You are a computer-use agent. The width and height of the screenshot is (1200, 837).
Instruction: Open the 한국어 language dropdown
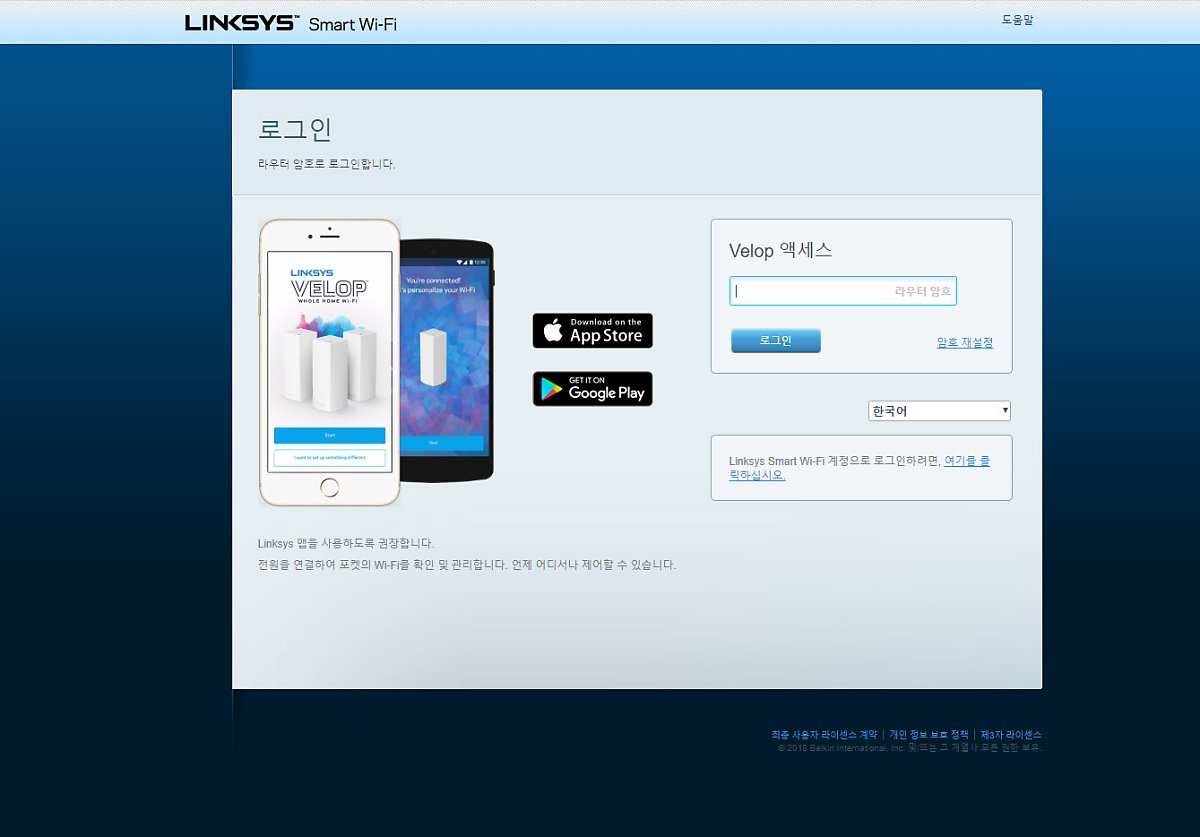(x=939, y=411)
